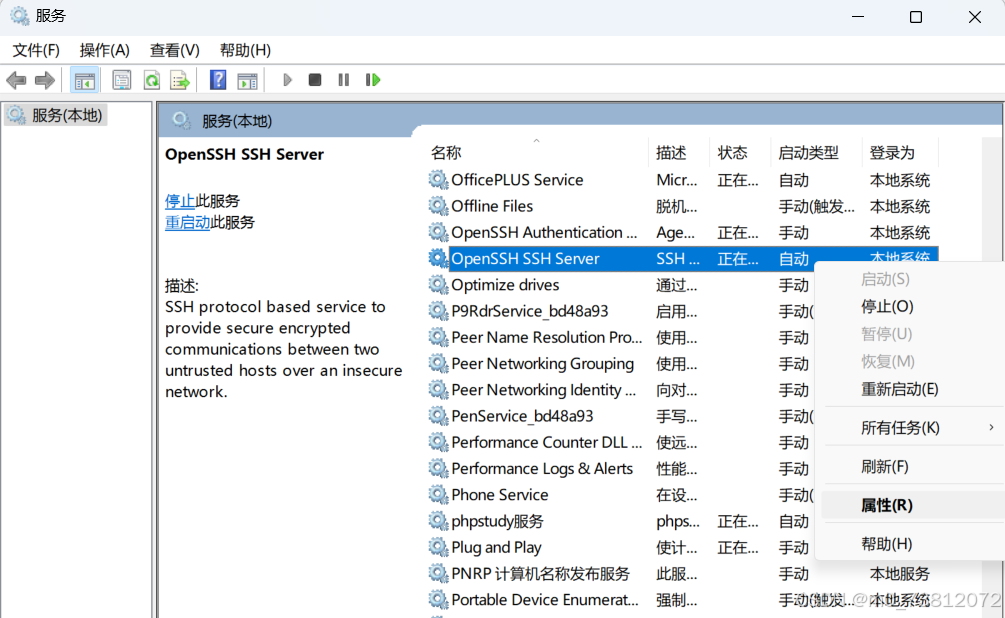
Task: Choose 属性(R) from the context menu
Action: pyautogui.click(x=886, y=506)
